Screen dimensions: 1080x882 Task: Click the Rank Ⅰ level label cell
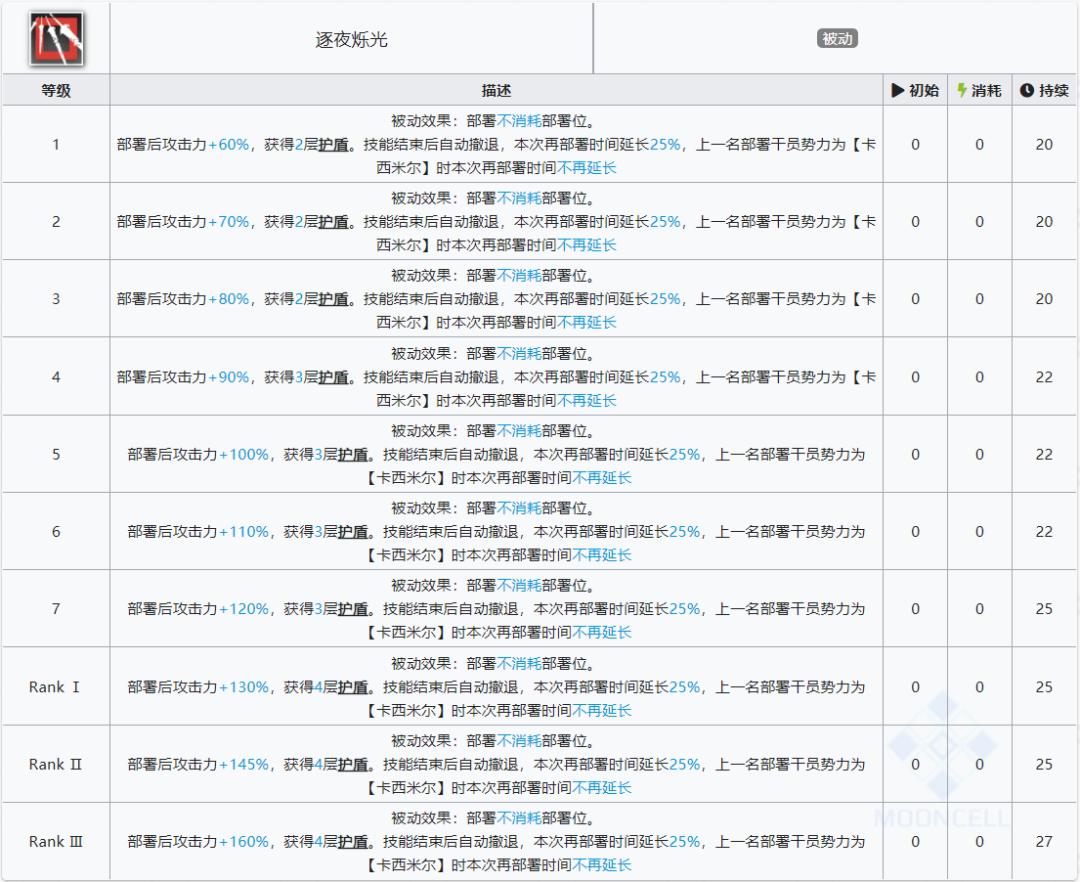[x=55, y=687]
